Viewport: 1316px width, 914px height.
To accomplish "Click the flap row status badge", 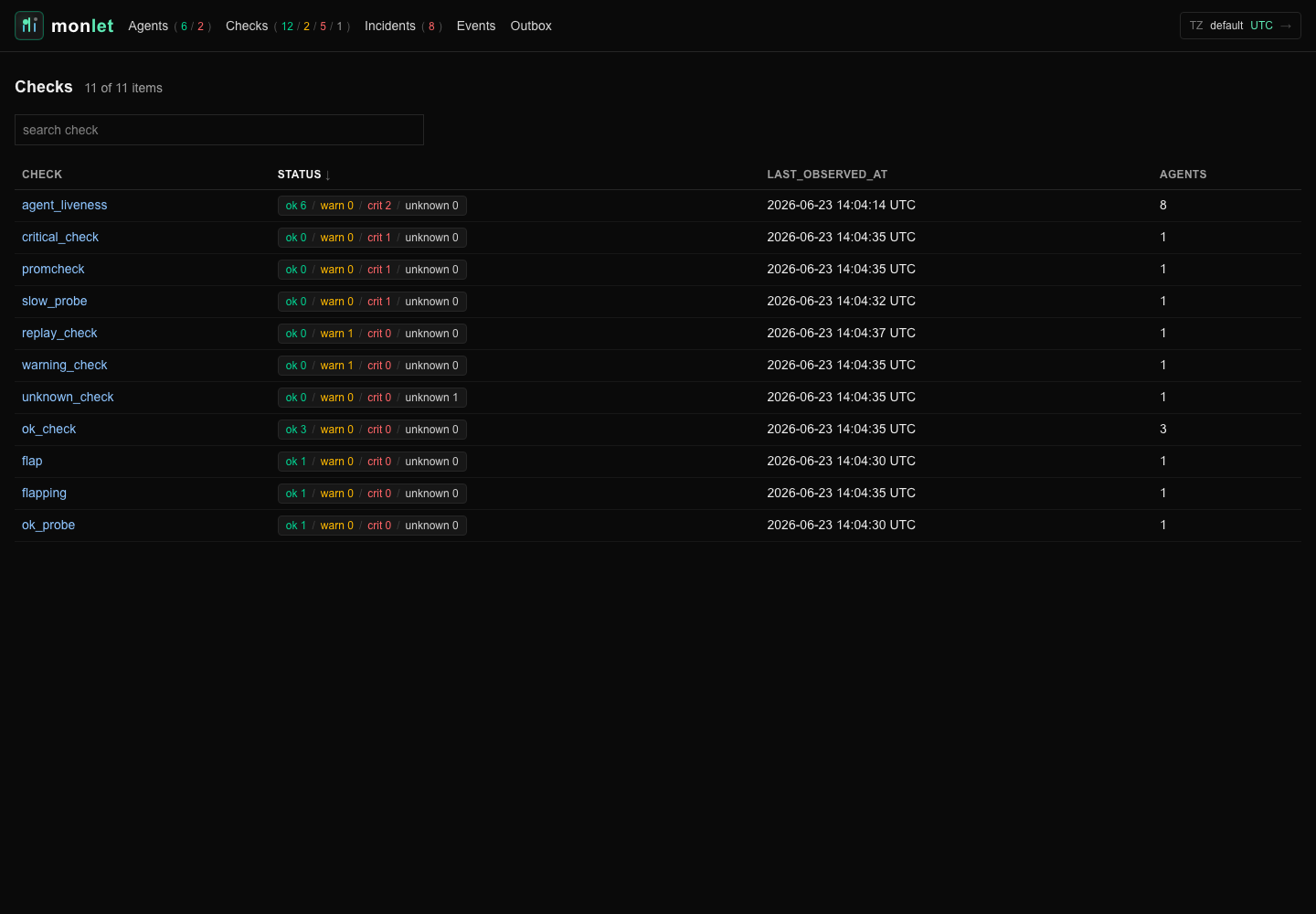I will coord(372,462).
